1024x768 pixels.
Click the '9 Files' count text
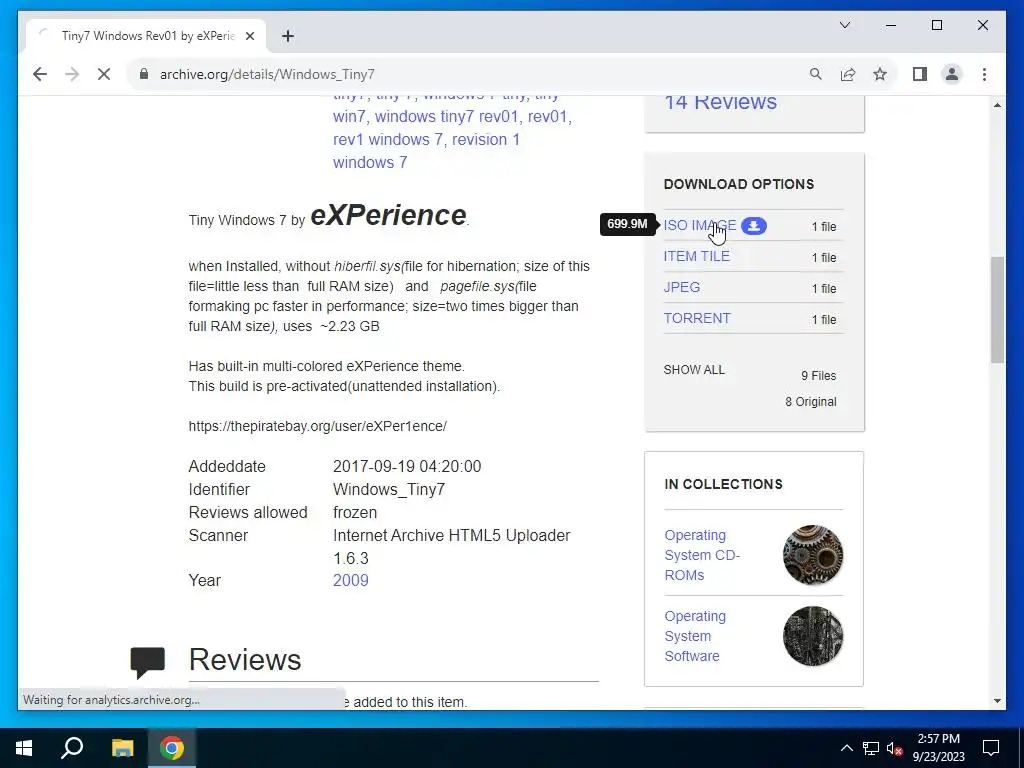click(x=818, y=376)
